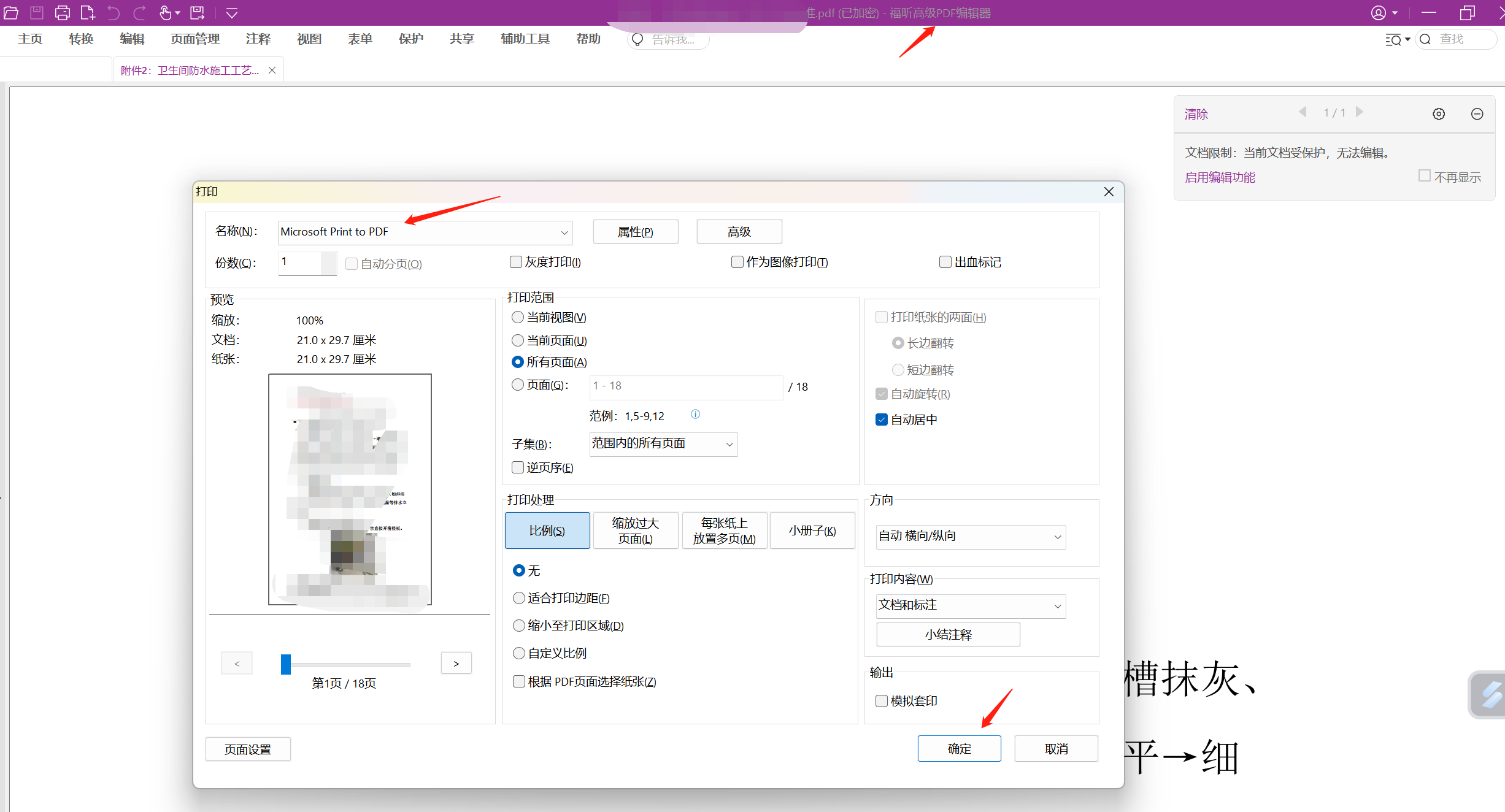Click the 启用编辑功能 link
The height and width of the screenshot is (812, 1505).
tap(1219, 177)
